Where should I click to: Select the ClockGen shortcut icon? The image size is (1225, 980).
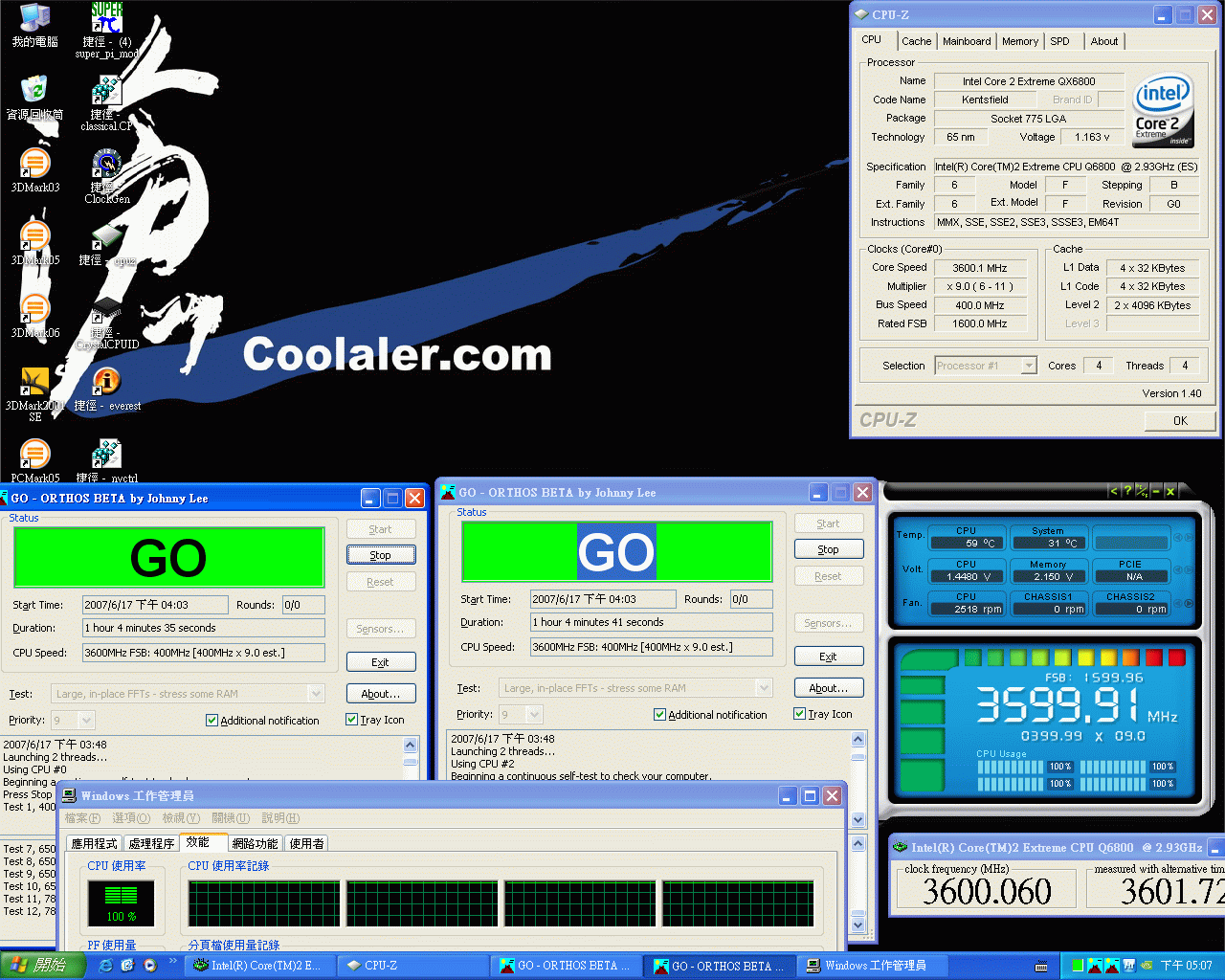pos(106,176)
